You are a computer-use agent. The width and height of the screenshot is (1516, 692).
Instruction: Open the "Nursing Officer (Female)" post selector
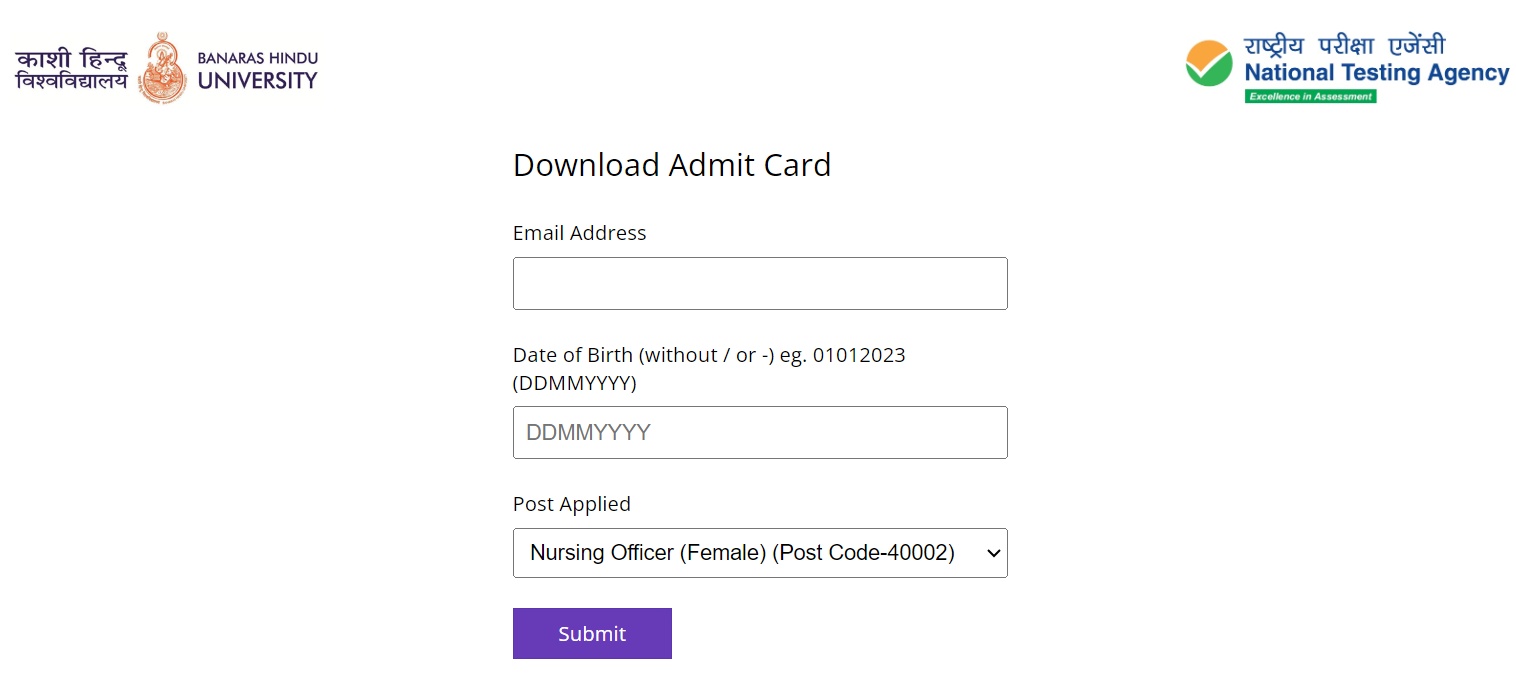[x=742, y=553]
